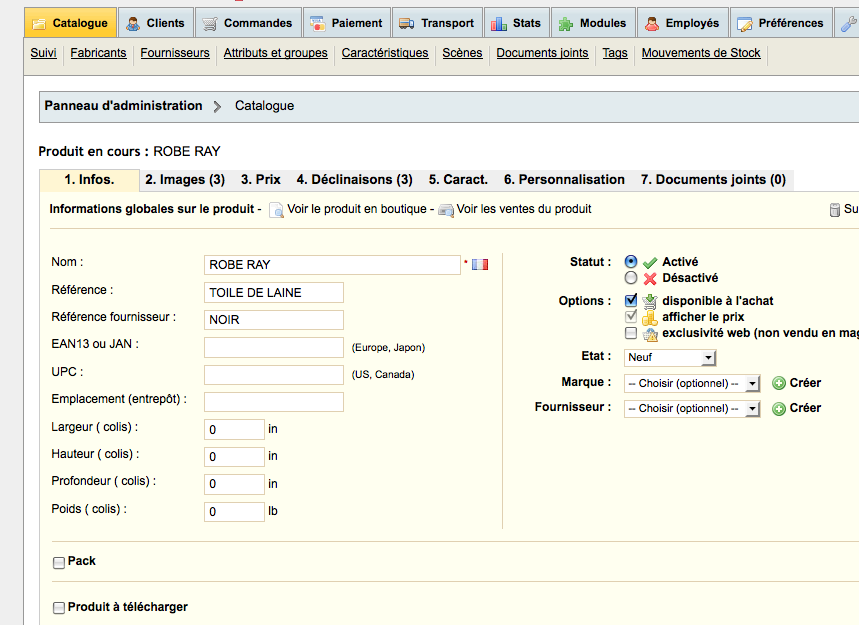
Task: Click the trash delete icon
Action: (x=834, y=210)
